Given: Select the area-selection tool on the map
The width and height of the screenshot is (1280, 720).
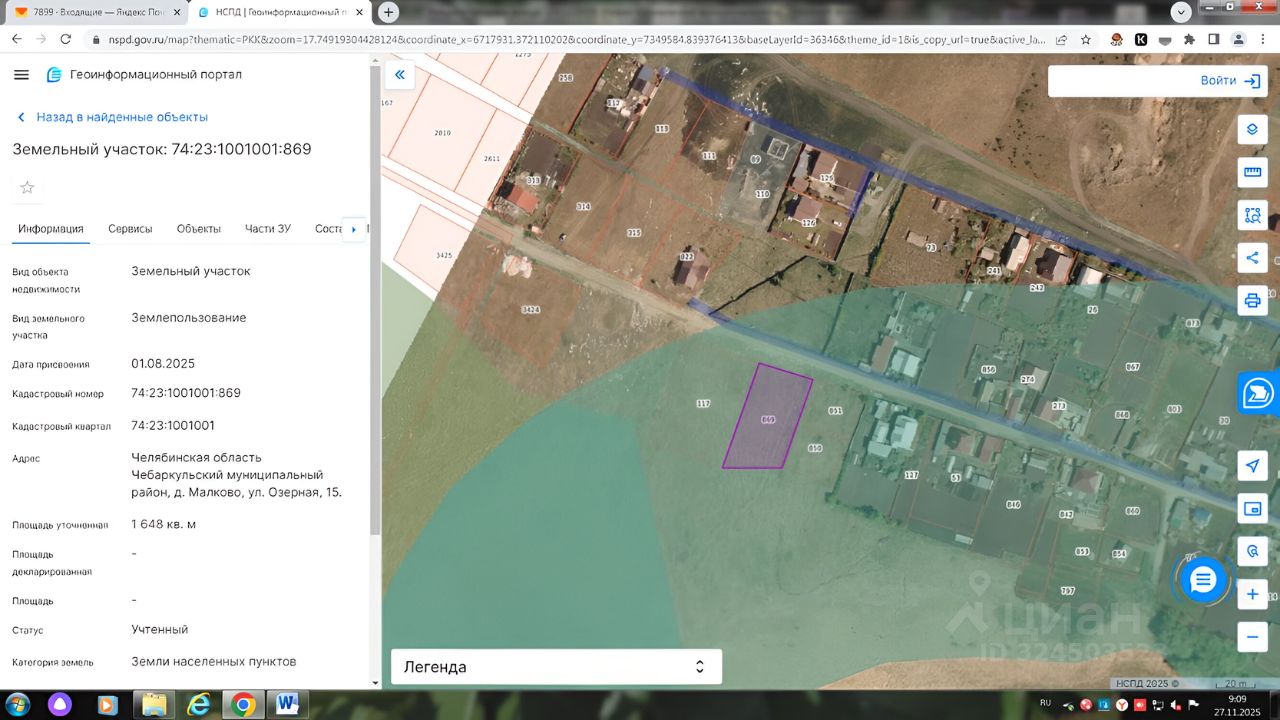Looking at the screenshot, I should point(1252,215).
